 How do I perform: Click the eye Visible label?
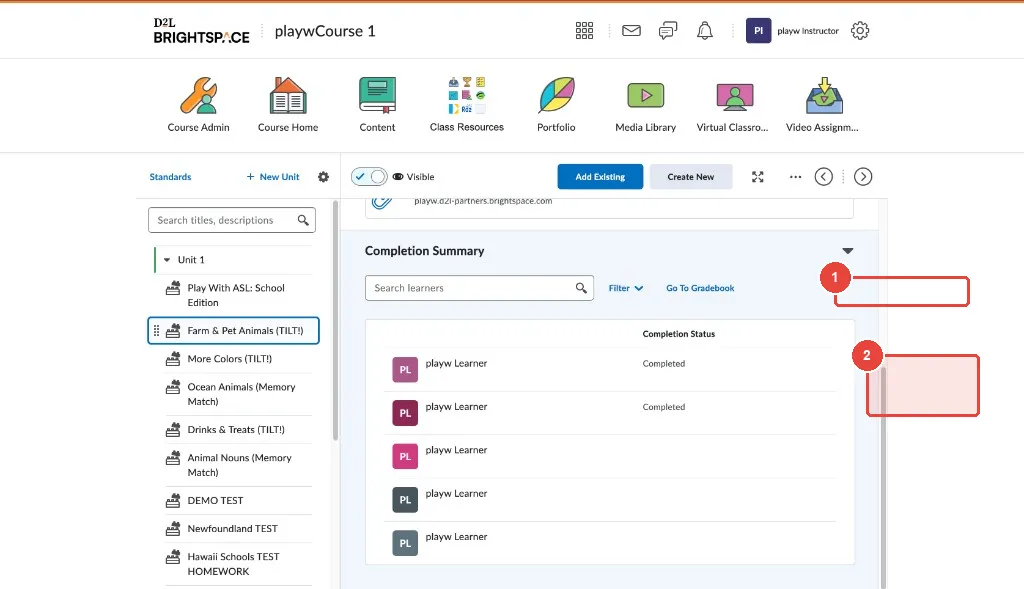(413, 177)
